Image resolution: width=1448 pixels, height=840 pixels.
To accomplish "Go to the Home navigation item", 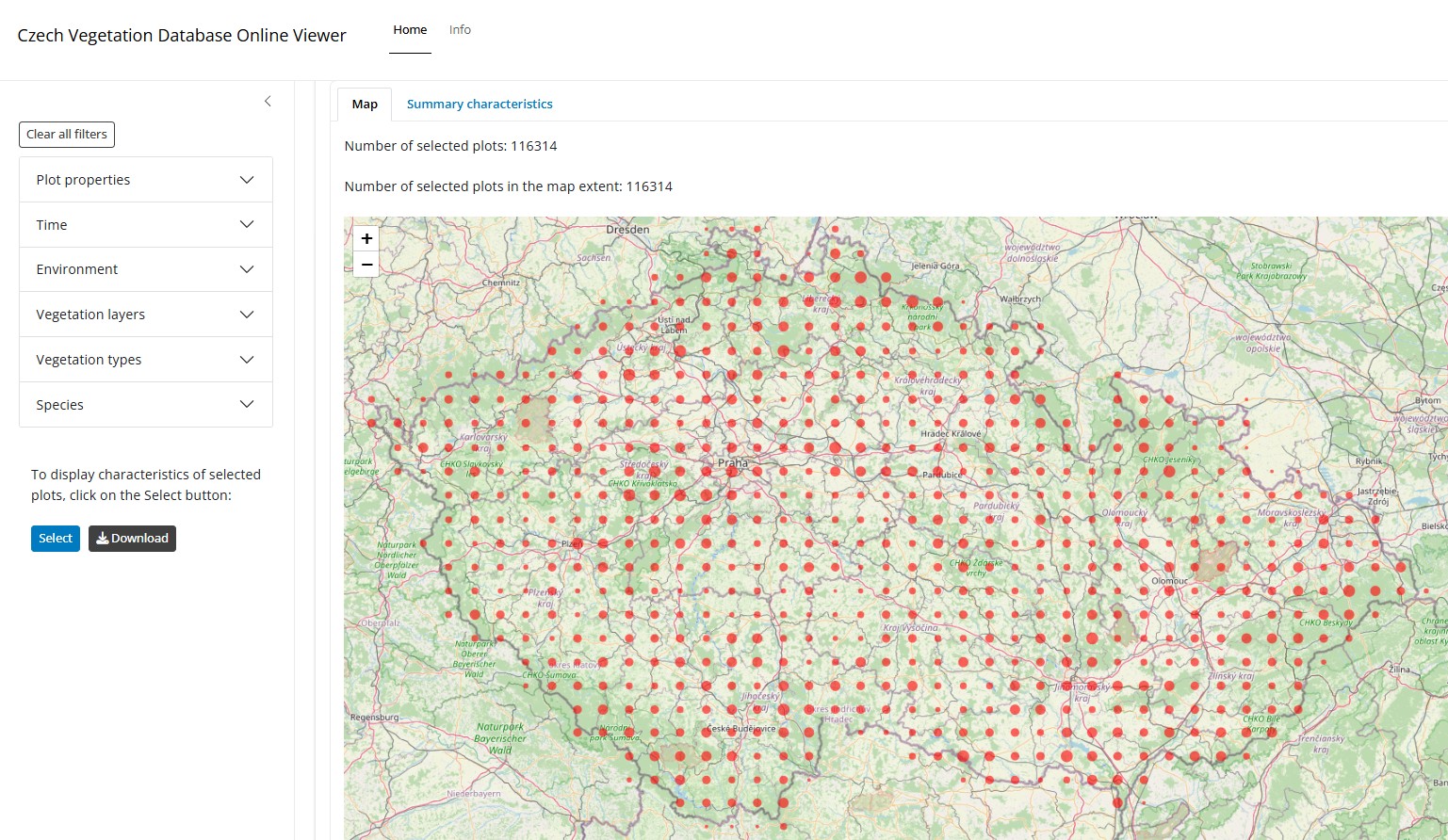I will 410,30.
